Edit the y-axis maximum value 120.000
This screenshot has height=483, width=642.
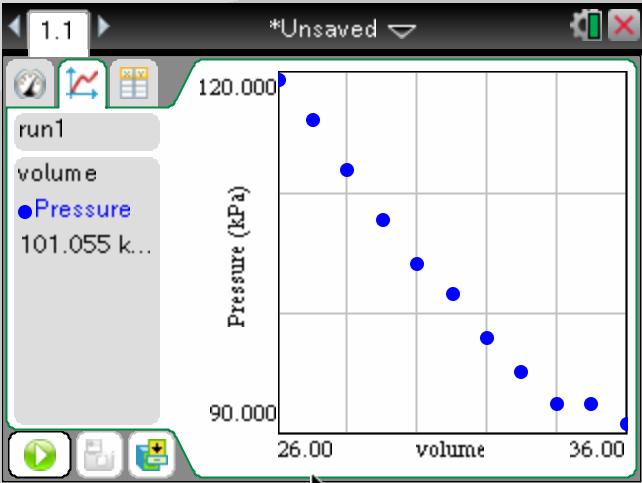pyautogui.click(x=237, y=88)
